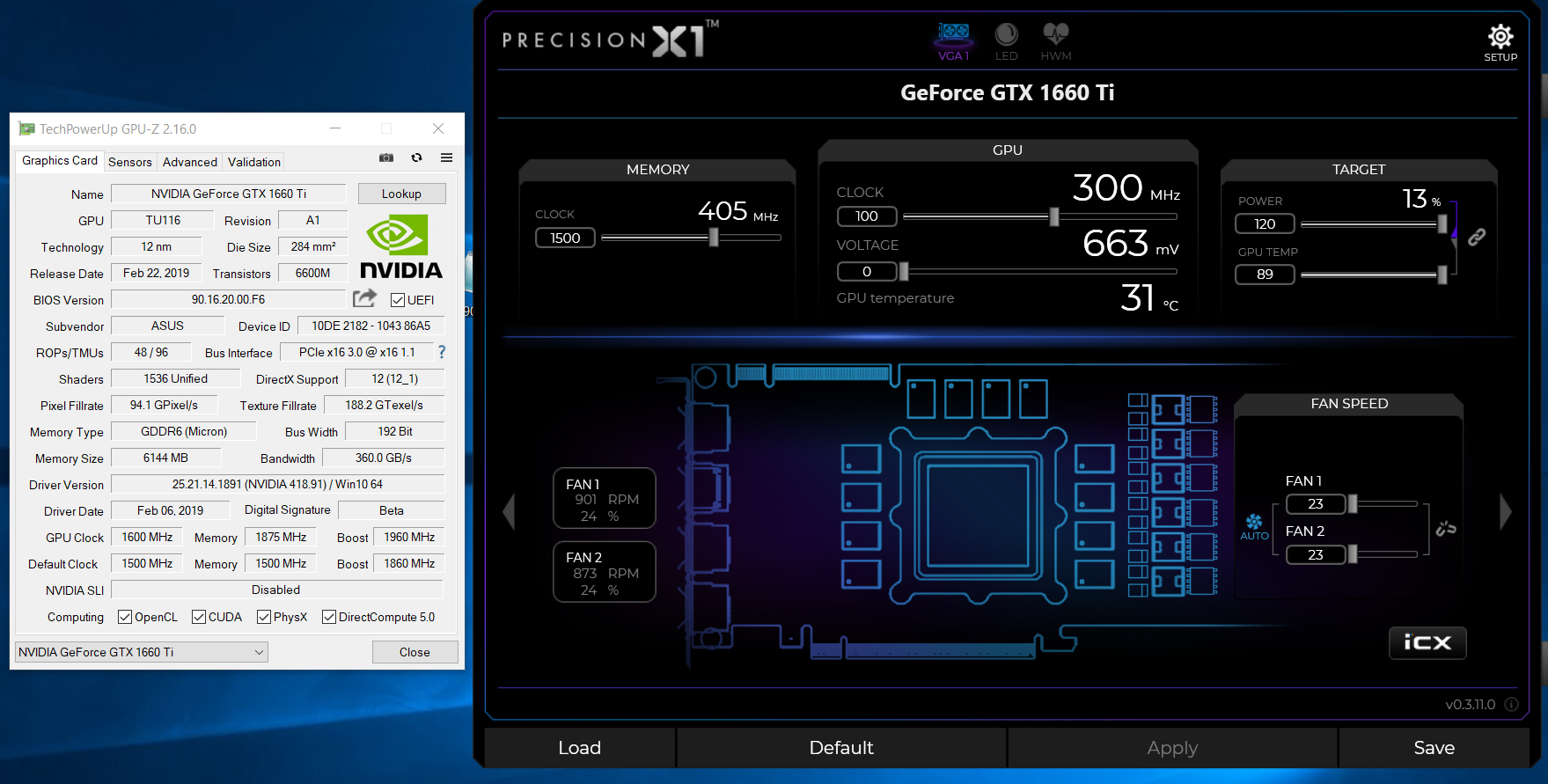1548x784 pixels.
Task: Open the GPU selection dropdown in GPU-Z
Action: [142, 652]
